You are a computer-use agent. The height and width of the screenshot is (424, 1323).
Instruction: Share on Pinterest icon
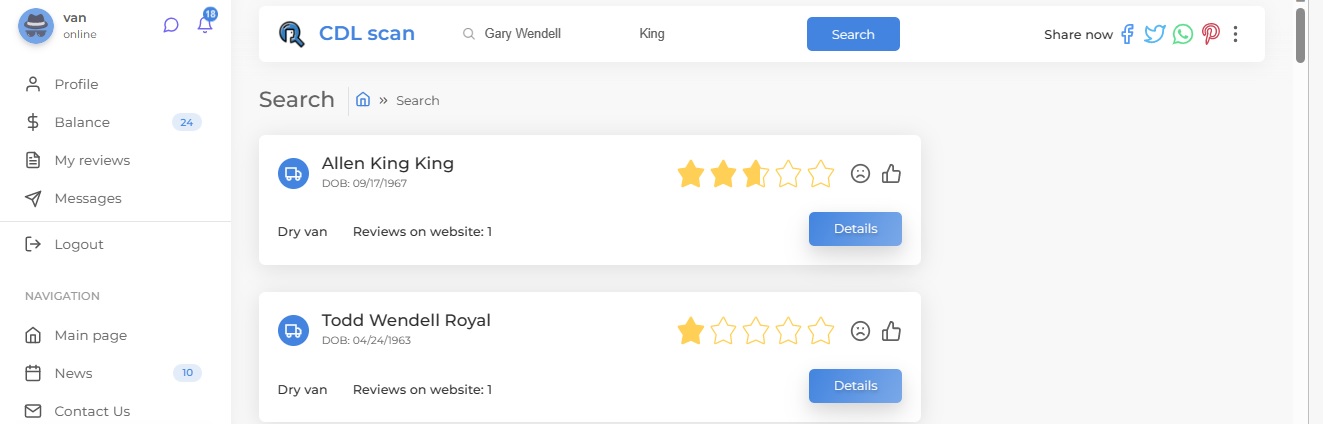coord(1211,34)
